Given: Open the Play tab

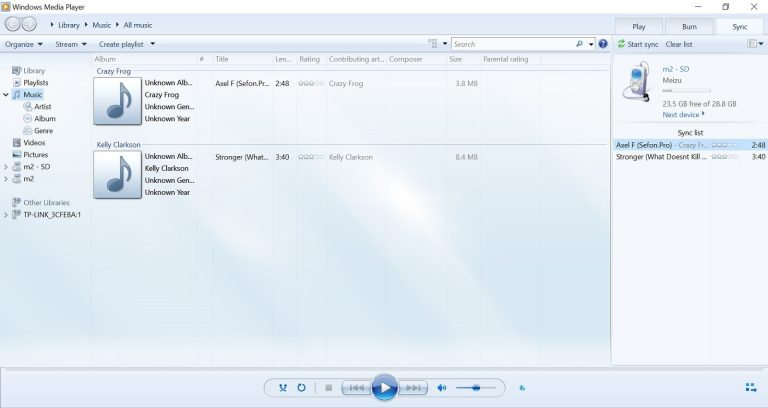Looking at the screenshot, I should (639, 26).
